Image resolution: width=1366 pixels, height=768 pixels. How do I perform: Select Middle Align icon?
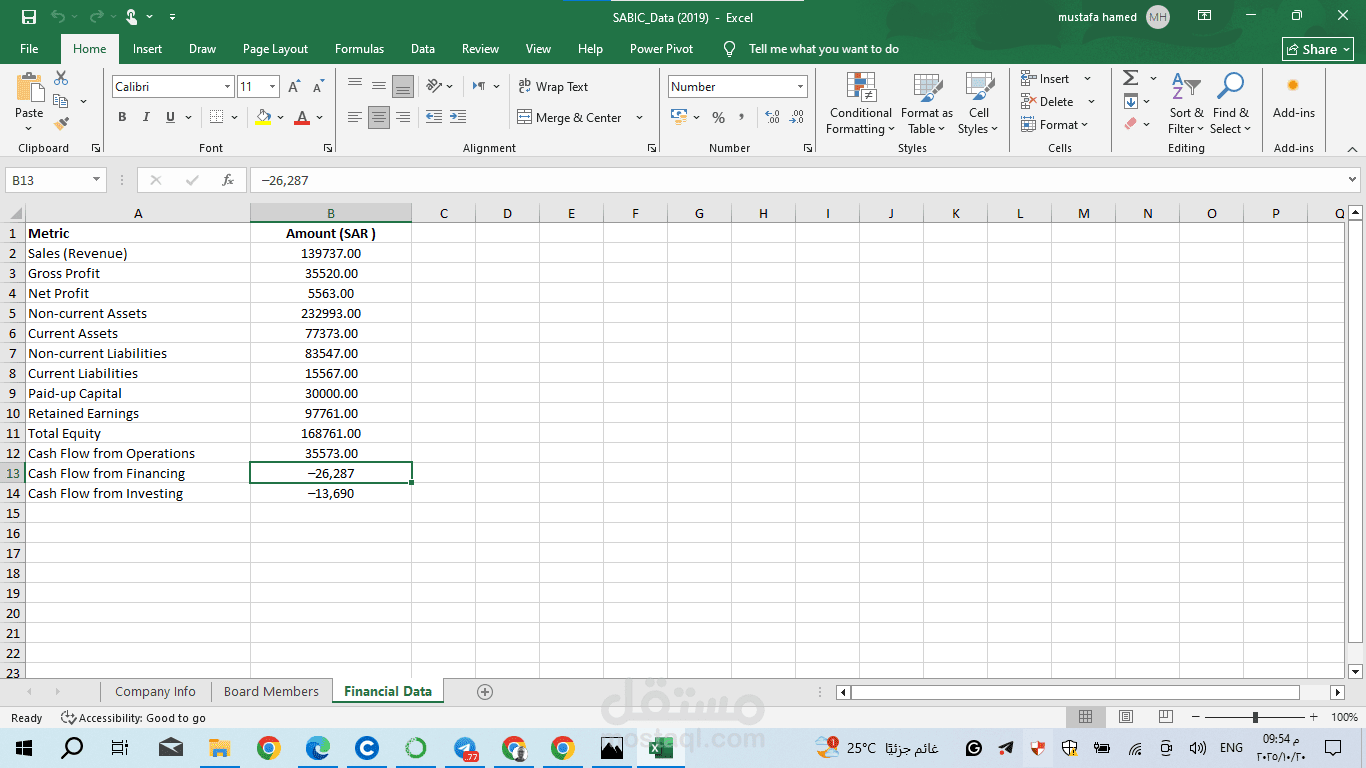point(378,86)
